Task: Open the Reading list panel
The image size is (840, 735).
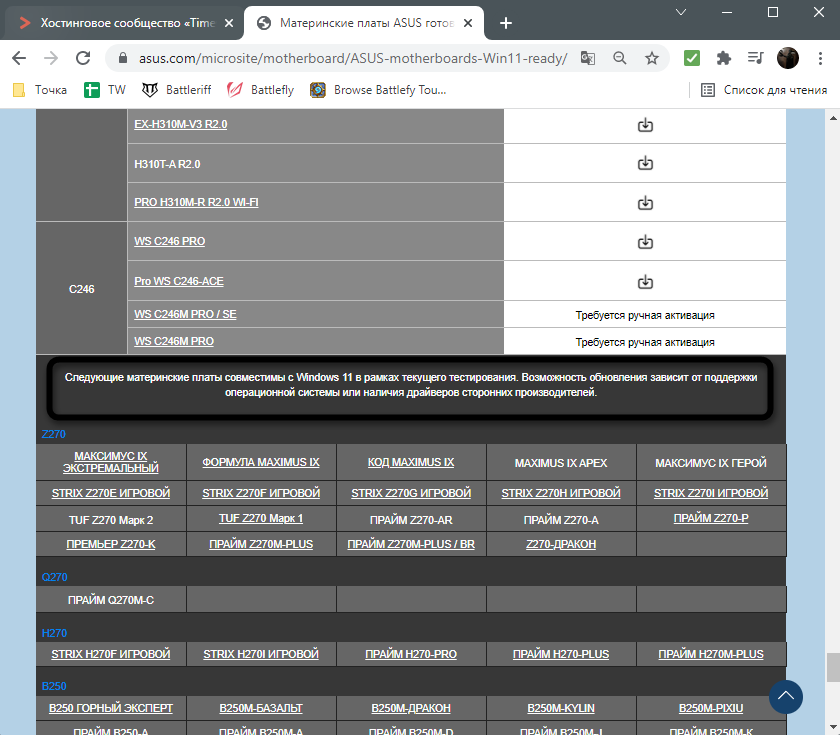Action: 764,90
